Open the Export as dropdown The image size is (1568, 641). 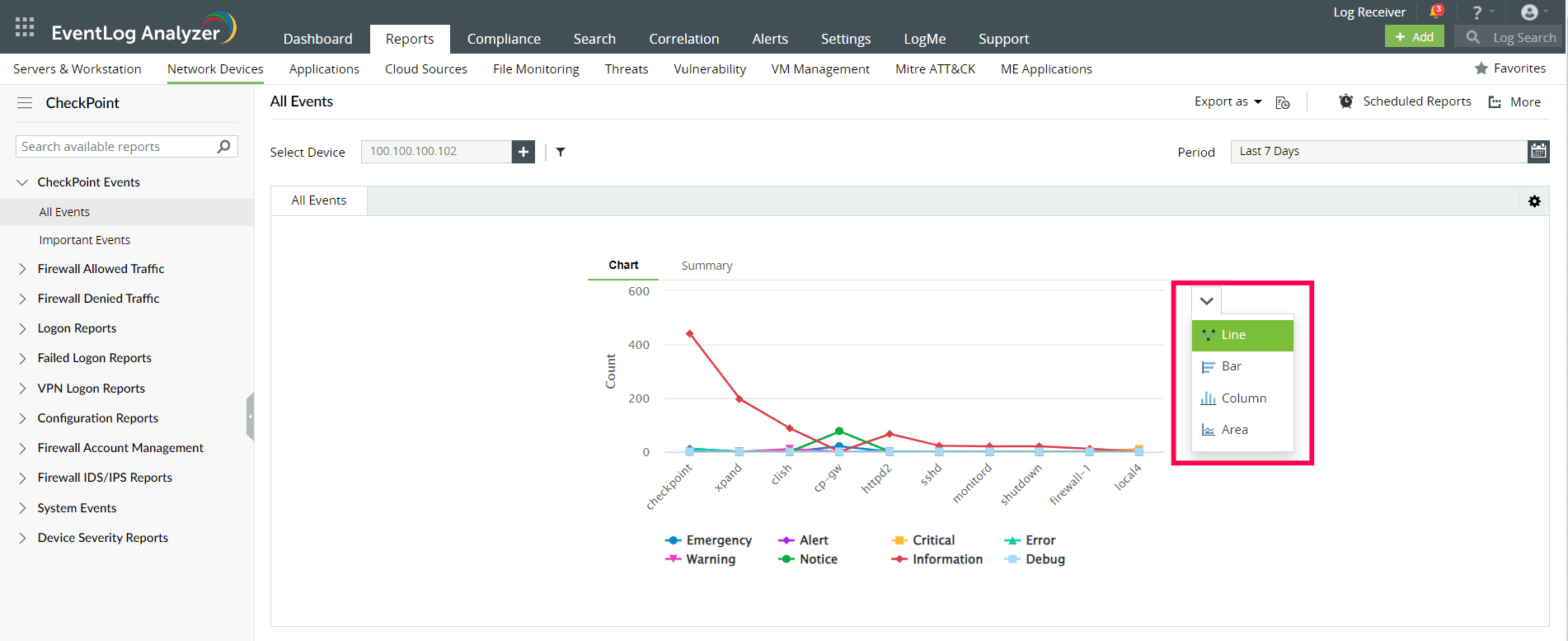point(1228,101)
